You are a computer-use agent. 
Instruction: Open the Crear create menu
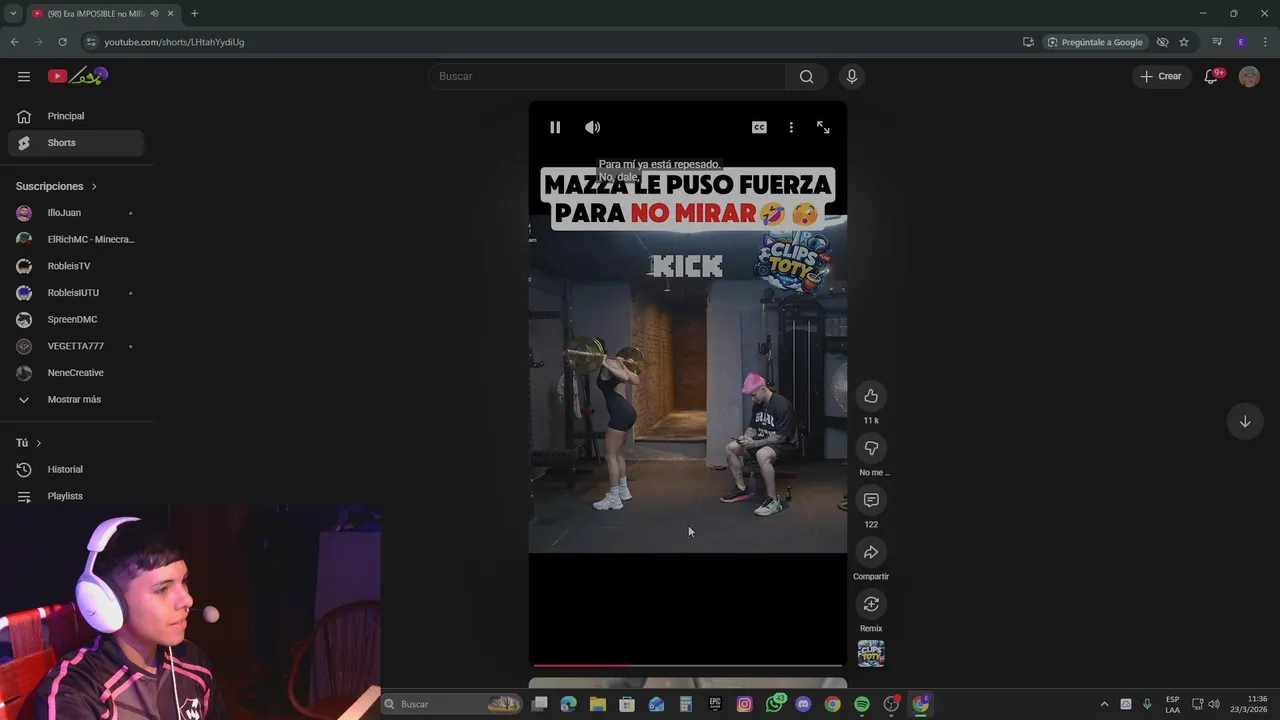(1161, 76)
